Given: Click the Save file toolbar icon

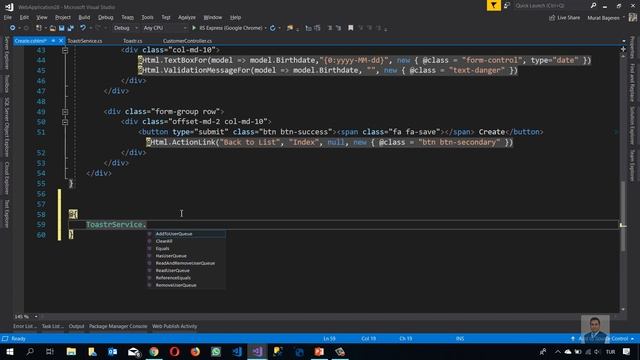Looking at the screenshot, I should click(x=62, y=28).
